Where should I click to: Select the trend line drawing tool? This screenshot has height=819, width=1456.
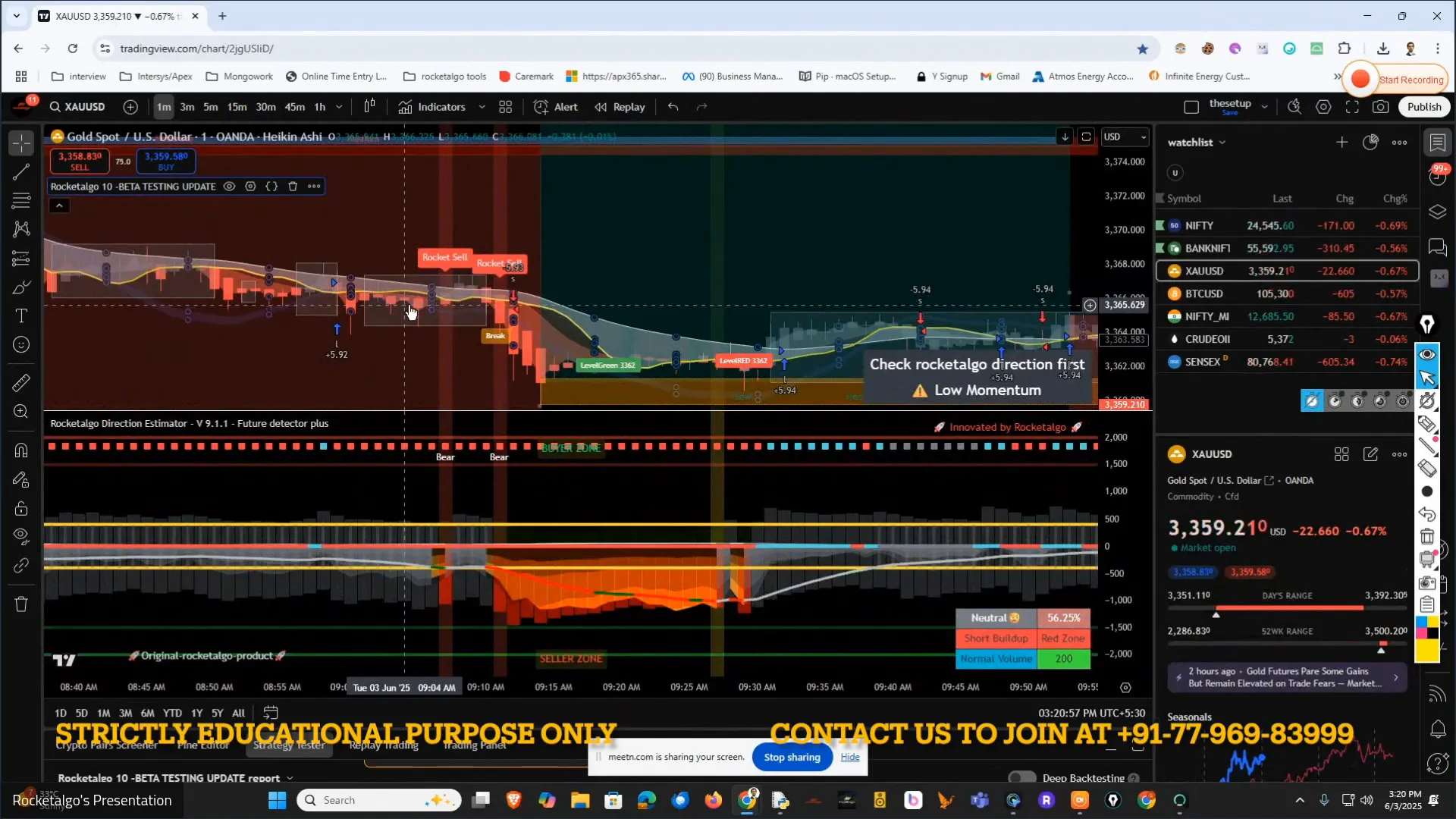(x=21, y=172)
